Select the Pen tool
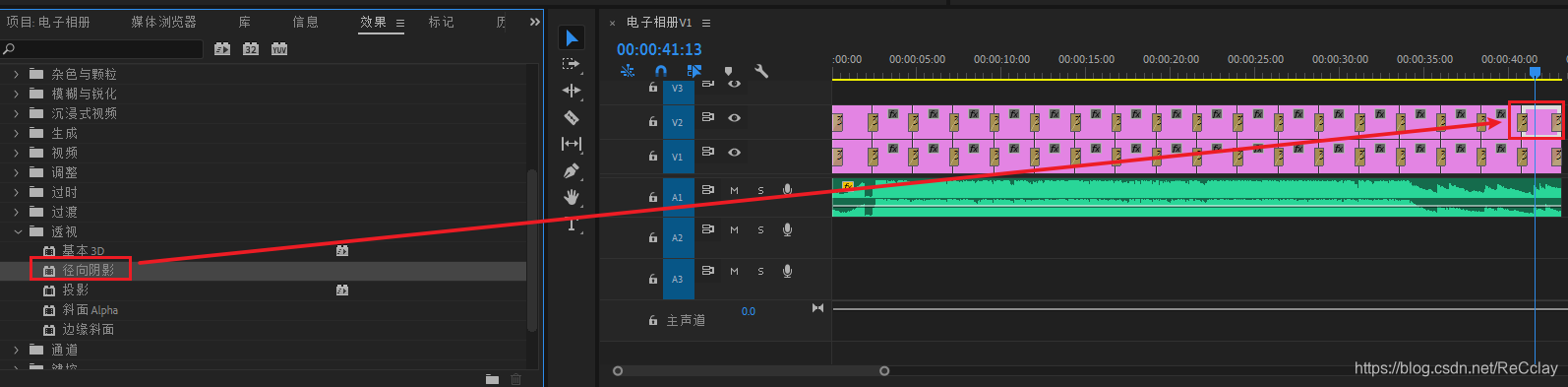Image resolution: width=1568 pixels, height=387 pixels. click(x=572, y=170)
